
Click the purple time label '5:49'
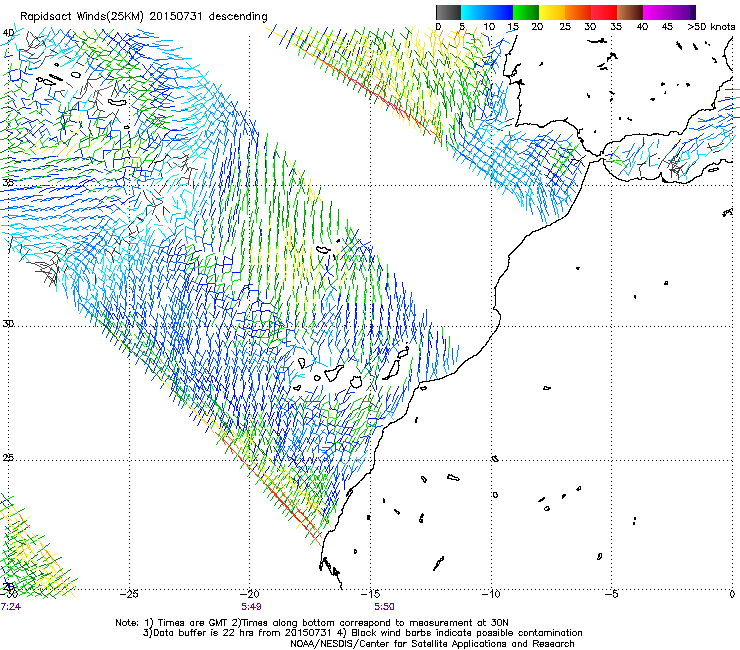(252, 607)
